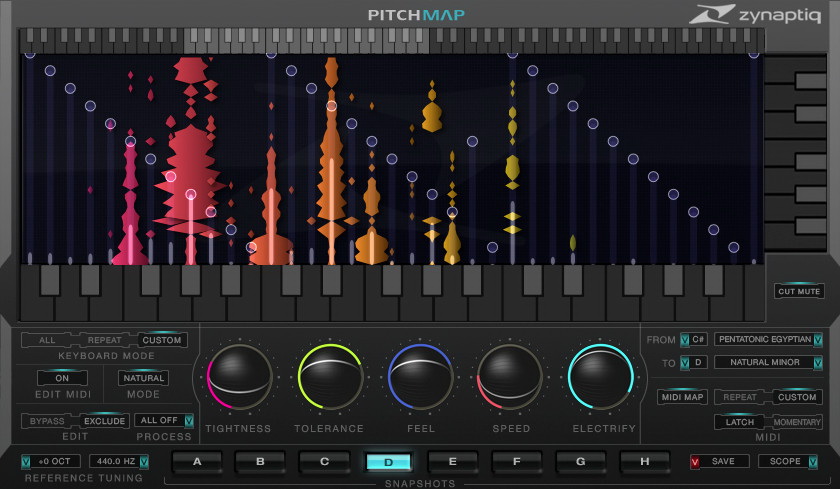
Task: Click the Electrify knob
Action: click(x=601, y=378)
